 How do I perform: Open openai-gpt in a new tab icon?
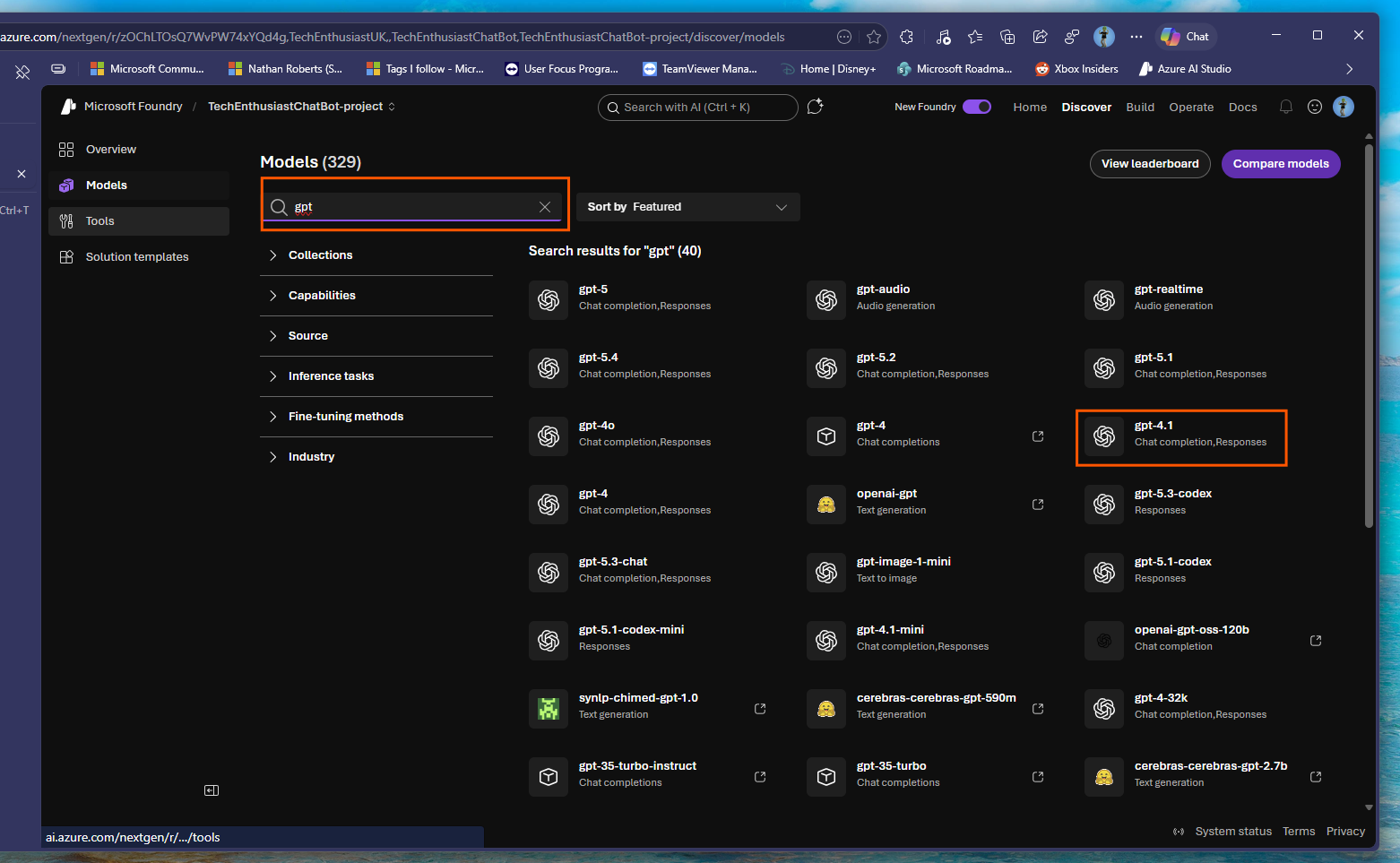(x=1038, y=505)
